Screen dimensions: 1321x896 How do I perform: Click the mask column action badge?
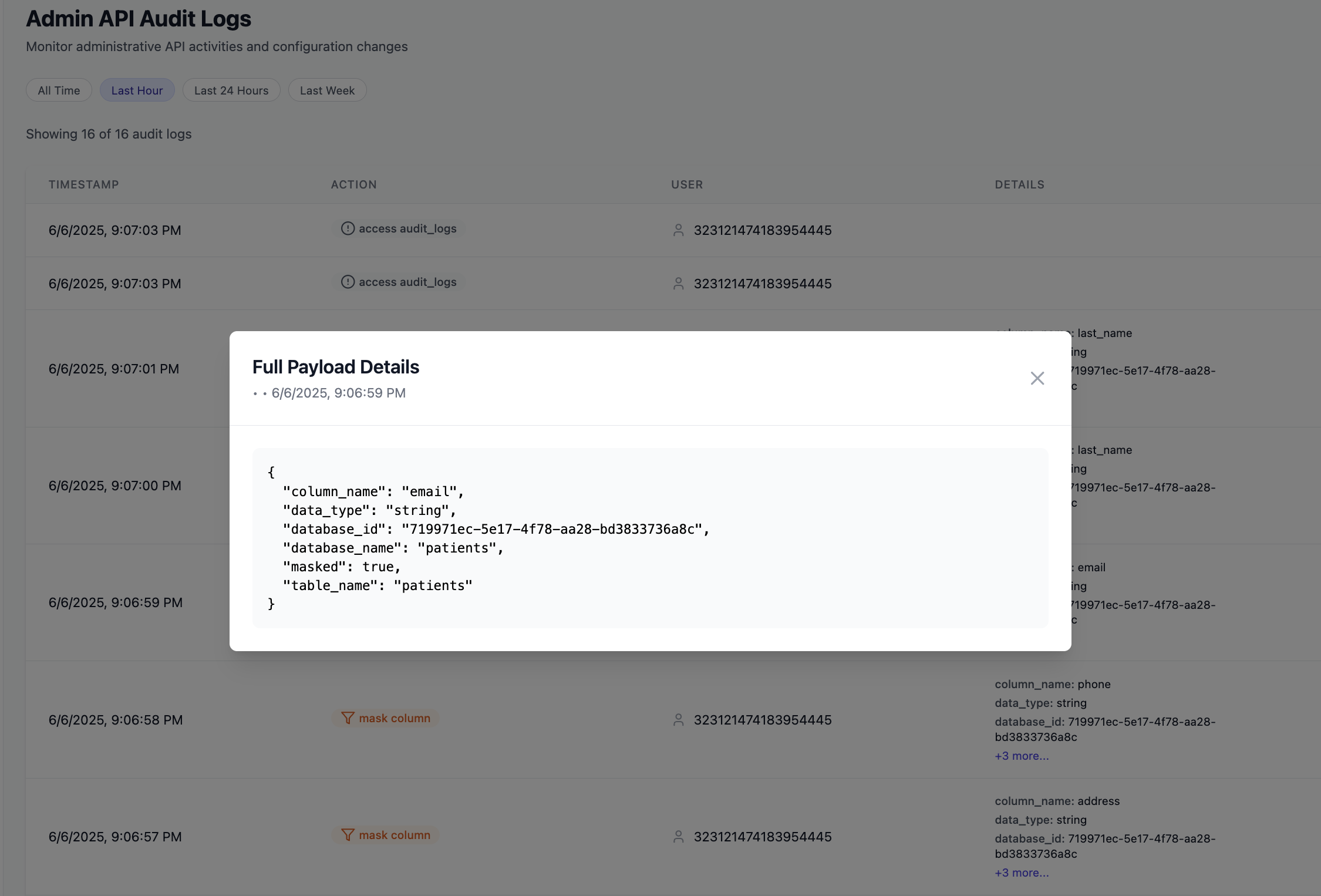pyautogui.click(x=385, y=718)
